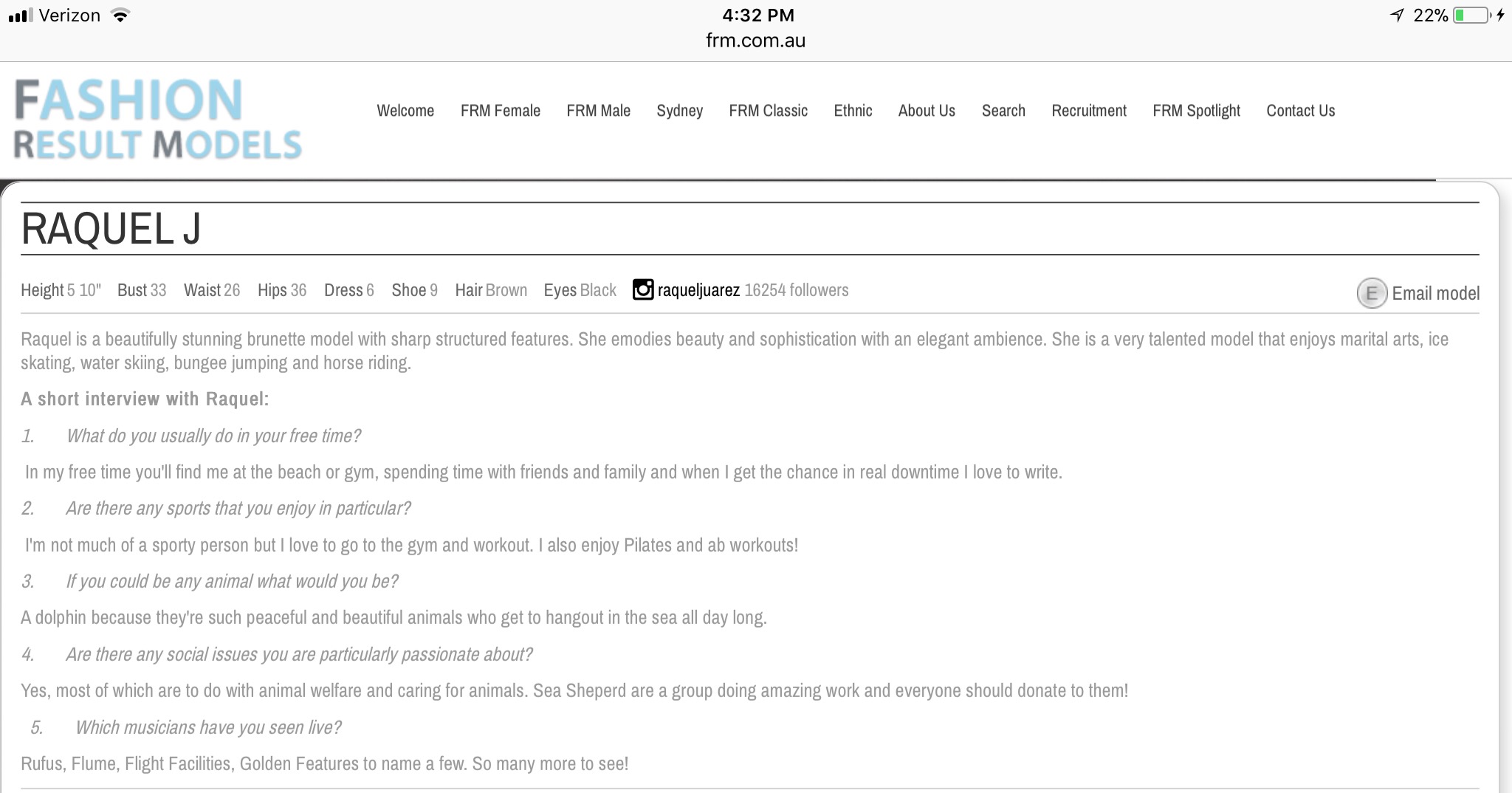Tap the frm.com.au address bar
The width and height of the screenshot is (1512, 793).
[755, 41]
